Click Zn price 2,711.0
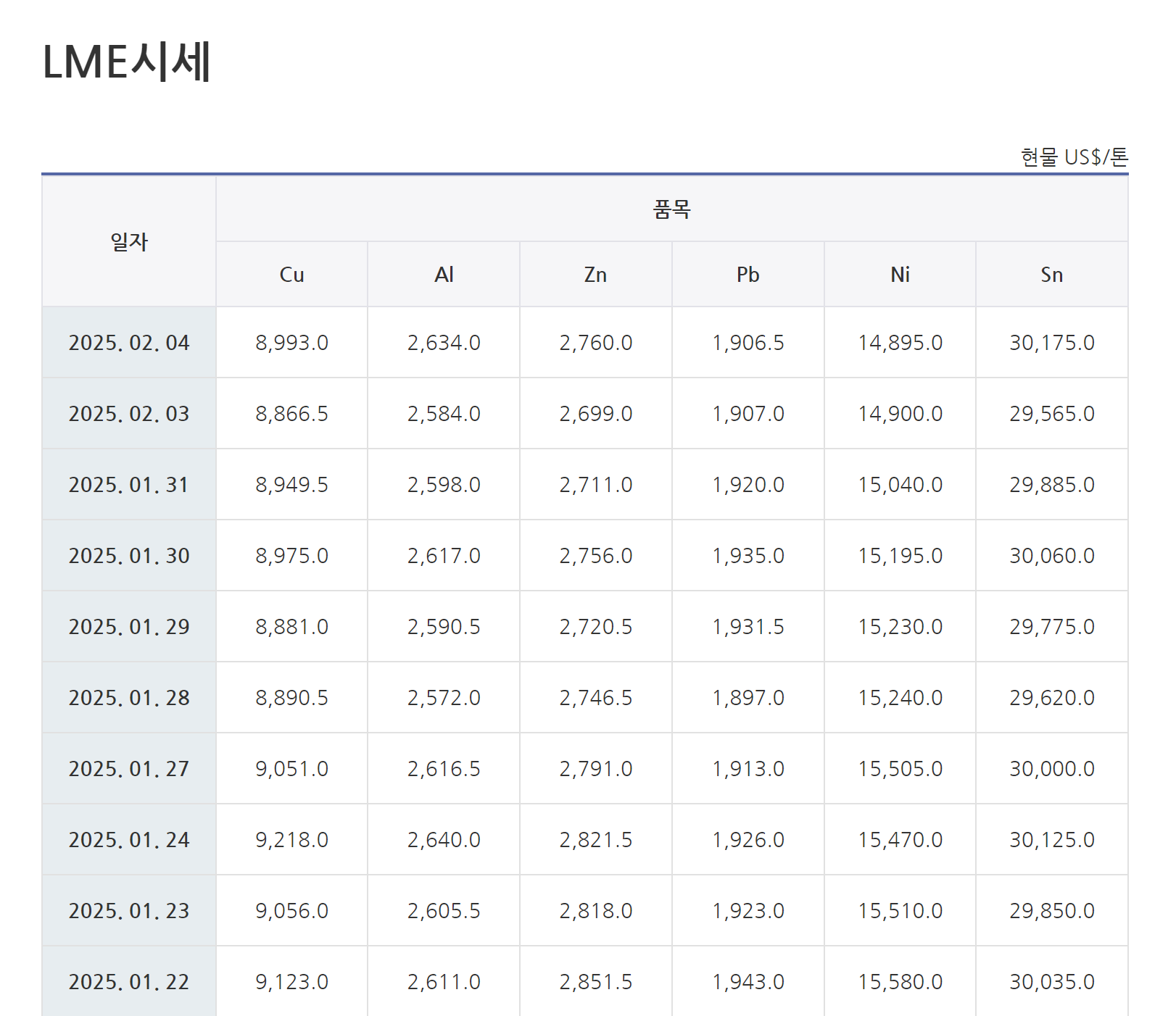The height and width of the screenshot is (1016, 1176). tap(595, 485)
